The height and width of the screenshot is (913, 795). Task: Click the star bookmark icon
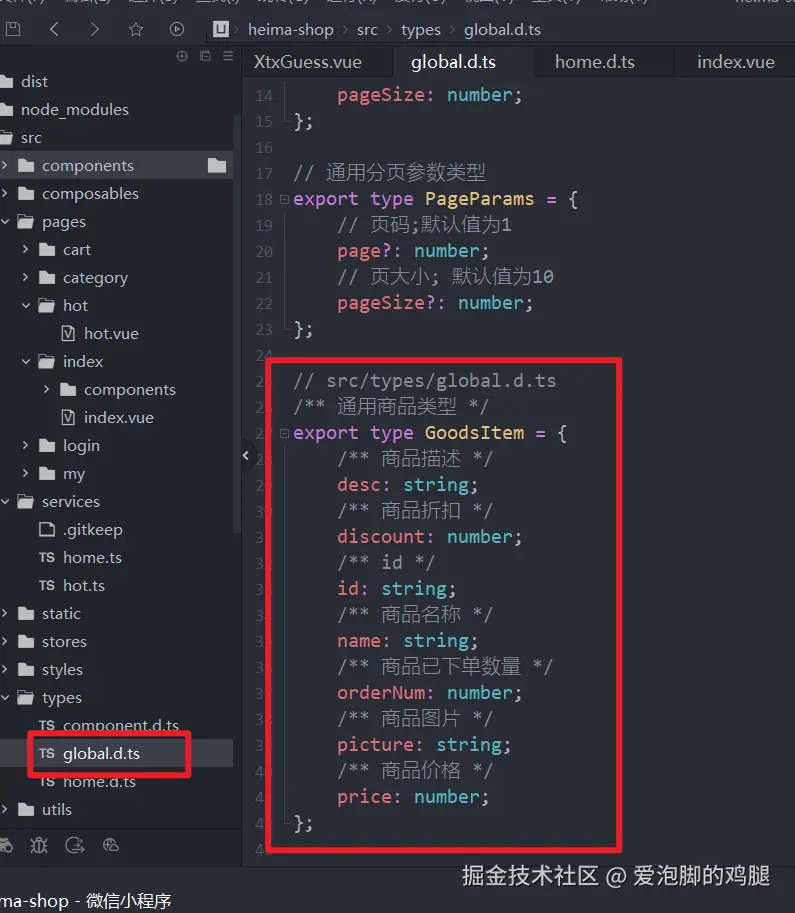[x=136, y=29]
